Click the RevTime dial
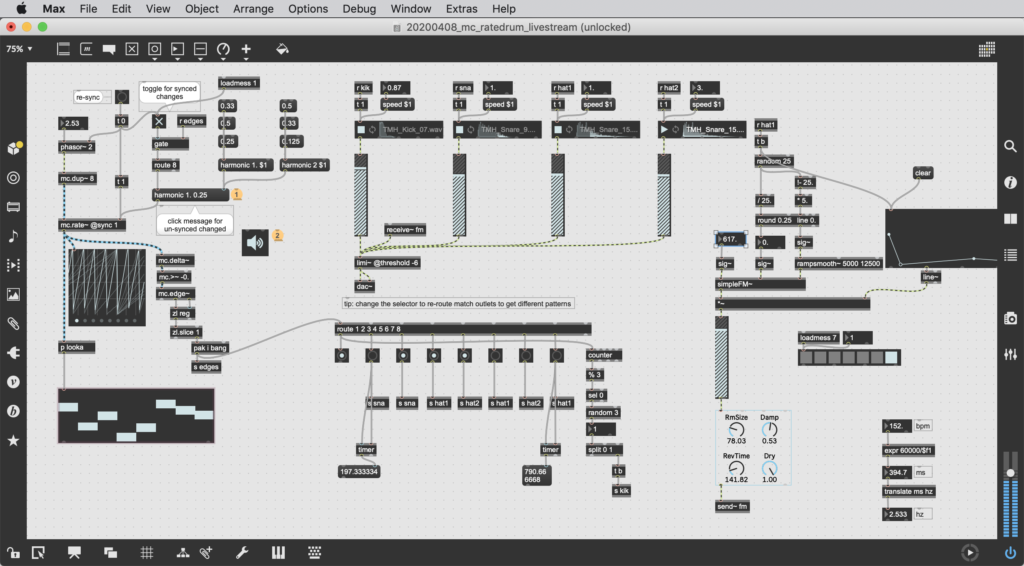The width and height of the screenshot is (1024, 566). 736,468
